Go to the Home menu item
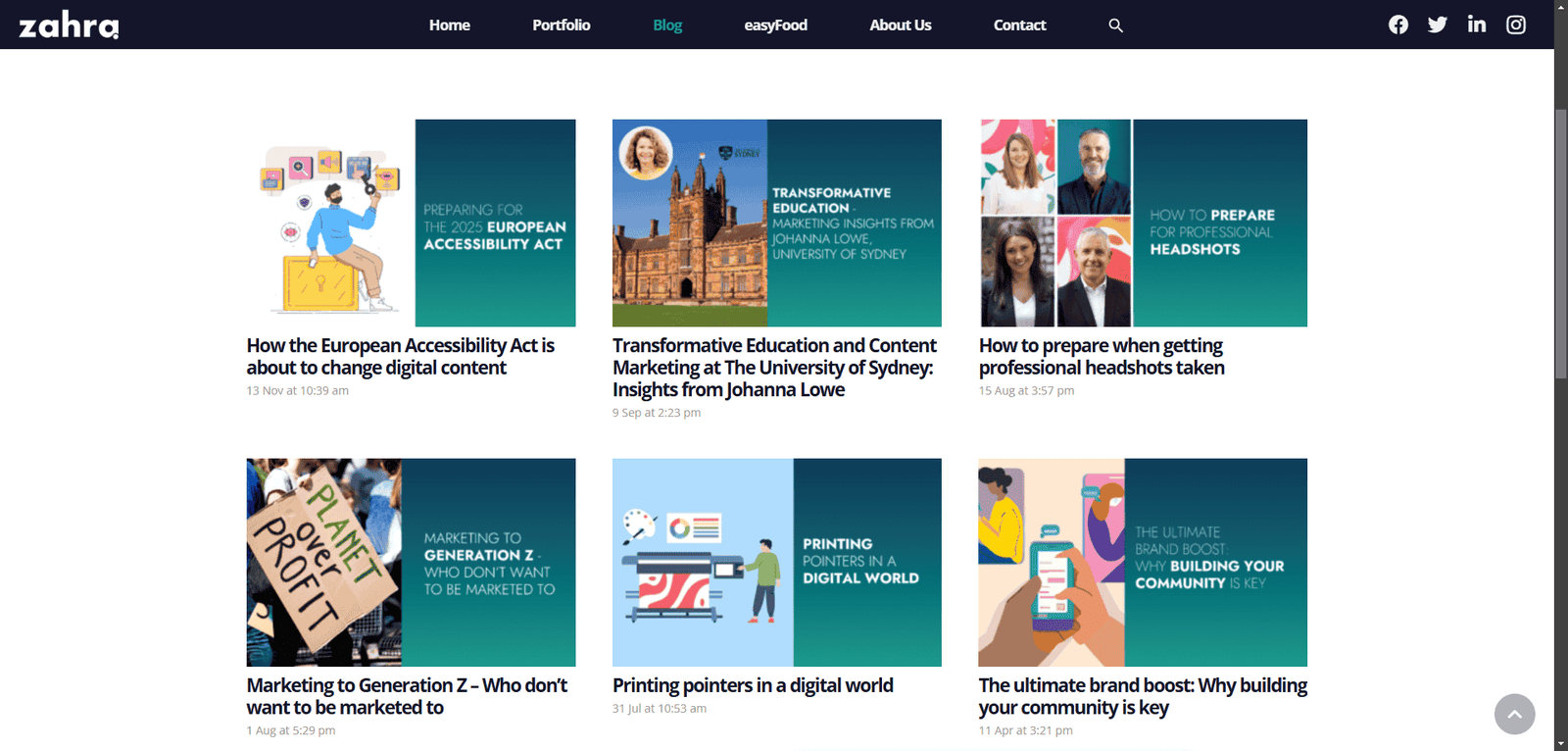 click(x=450, y=25)
